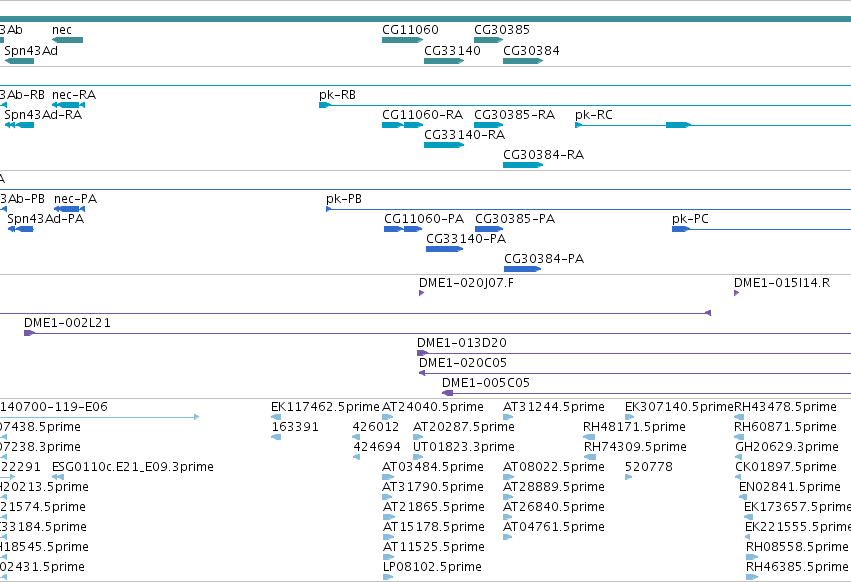
Task: Select the 140700-119-E06 feature
Action: click(x=99, y=417)
